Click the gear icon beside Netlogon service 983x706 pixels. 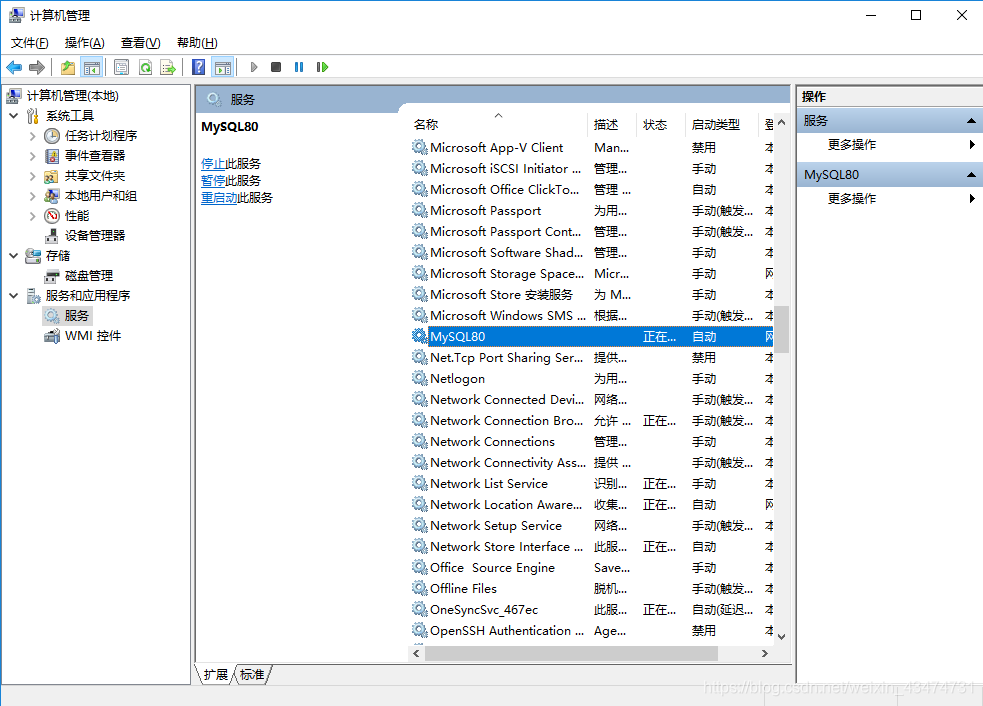point(419,378)
